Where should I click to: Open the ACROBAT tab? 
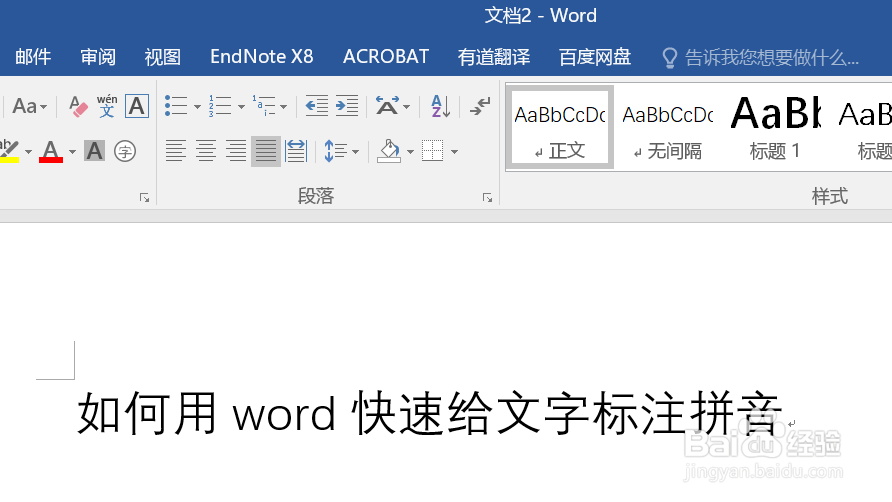[x=386, y=57]
